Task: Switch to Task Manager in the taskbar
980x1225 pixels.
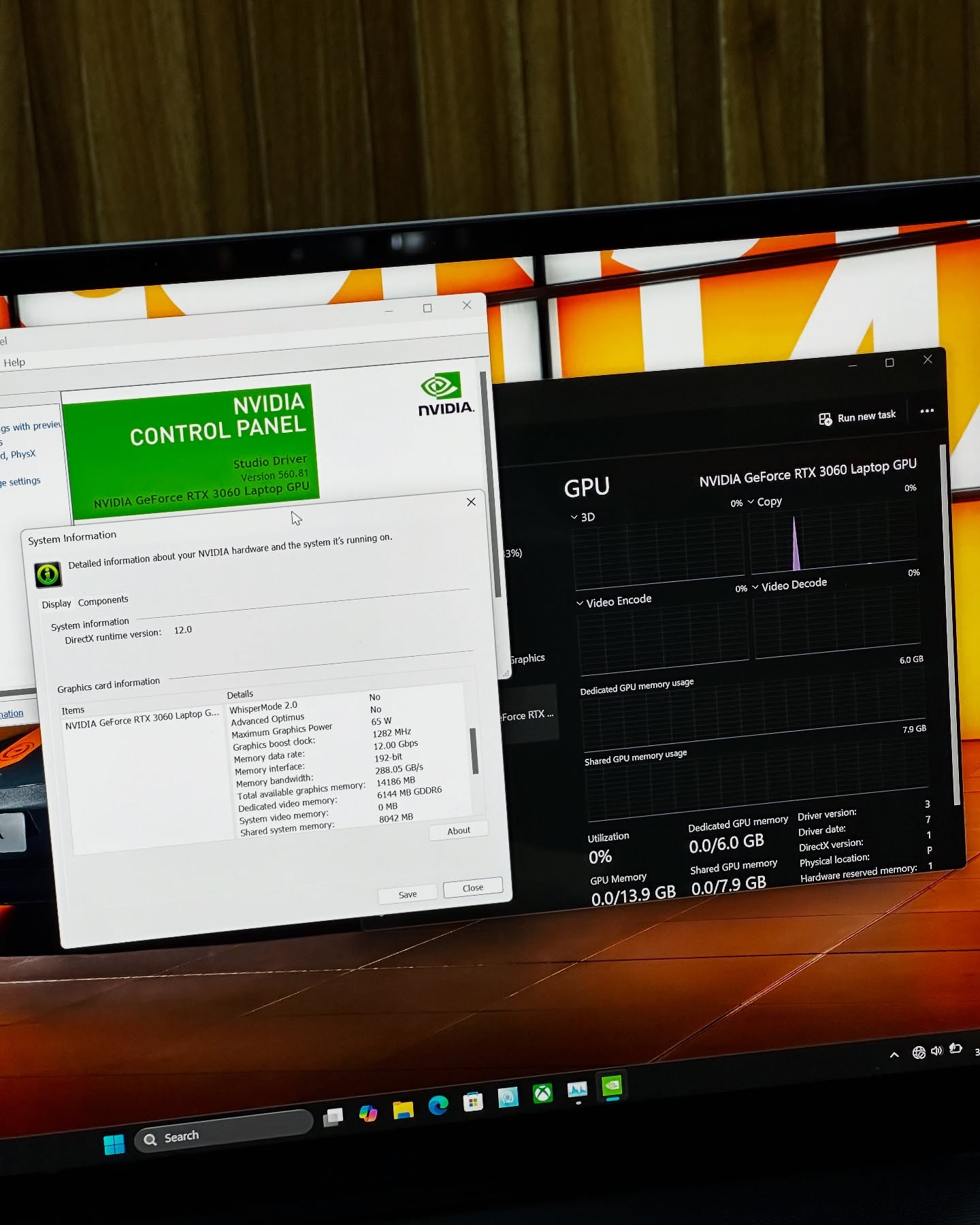Action: point(577,1090)
